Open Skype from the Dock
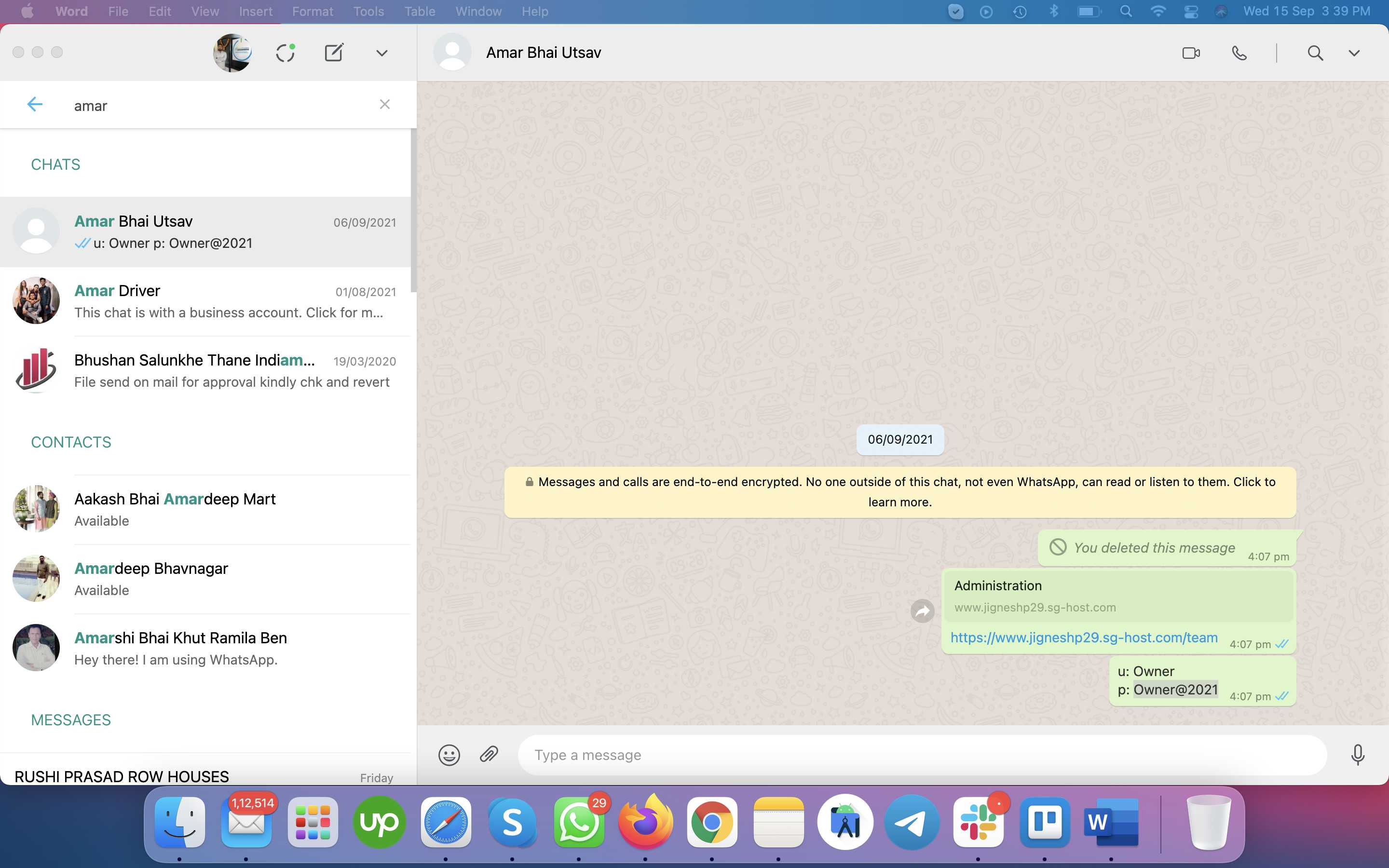Screen dimensions: 1389x868 point(513,823)
